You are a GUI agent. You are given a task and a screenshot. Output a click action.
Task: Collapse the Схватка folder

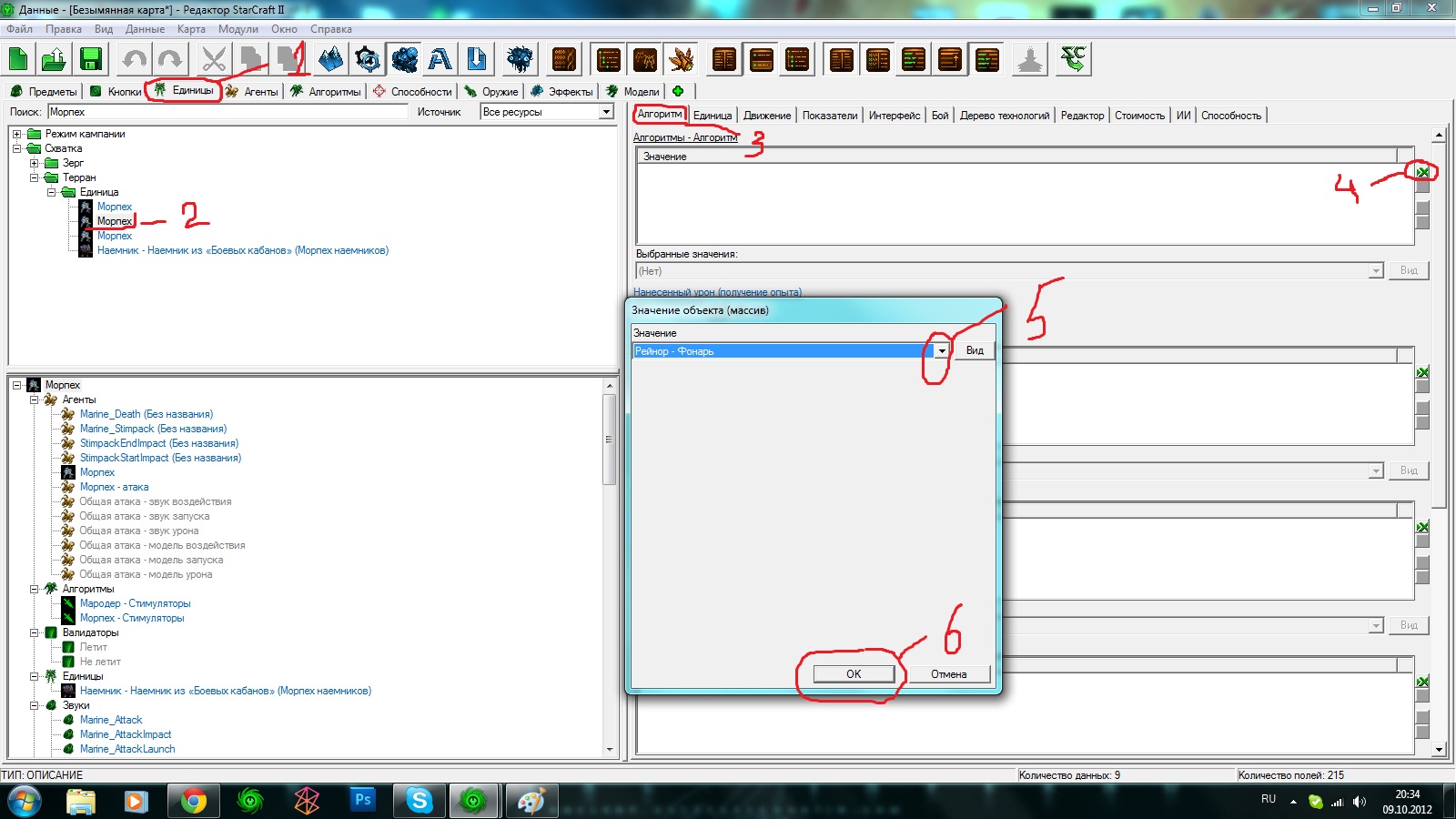click(x=16, y=148)
